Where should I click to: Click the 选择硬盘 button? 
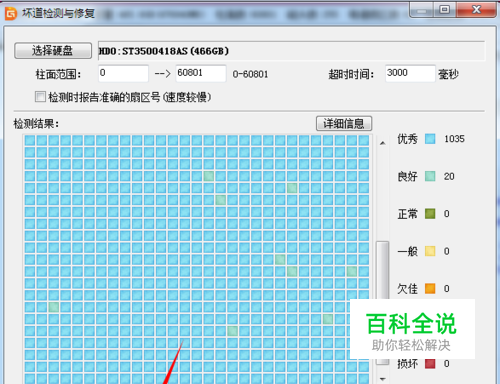53,51
